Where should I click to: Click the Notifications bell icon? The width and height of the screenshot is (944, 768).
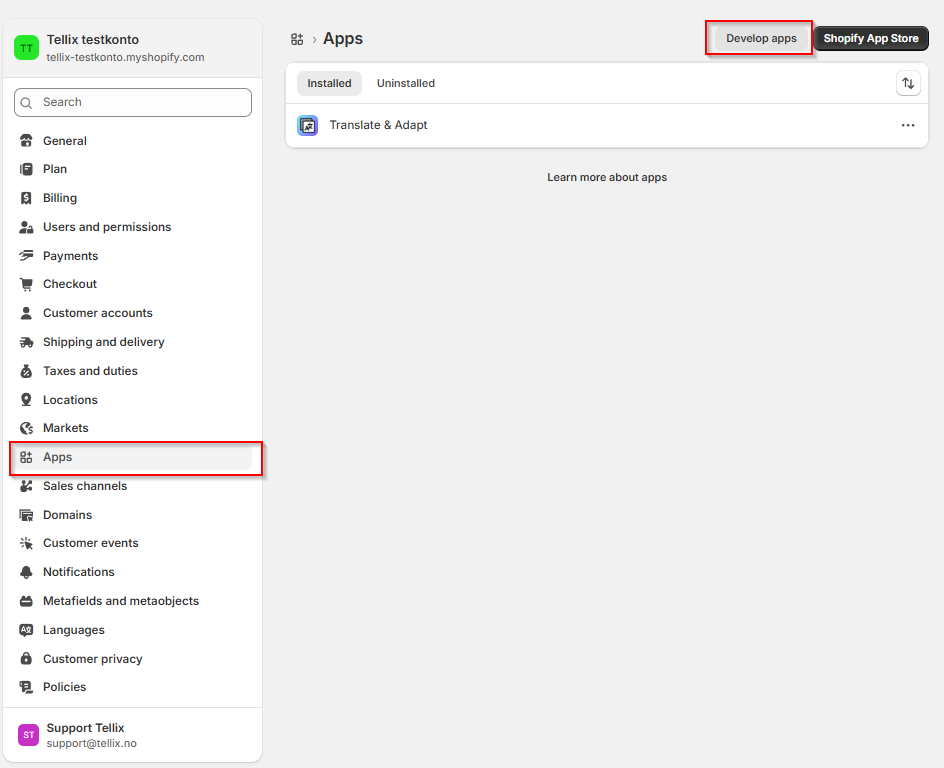coord(27,572)
